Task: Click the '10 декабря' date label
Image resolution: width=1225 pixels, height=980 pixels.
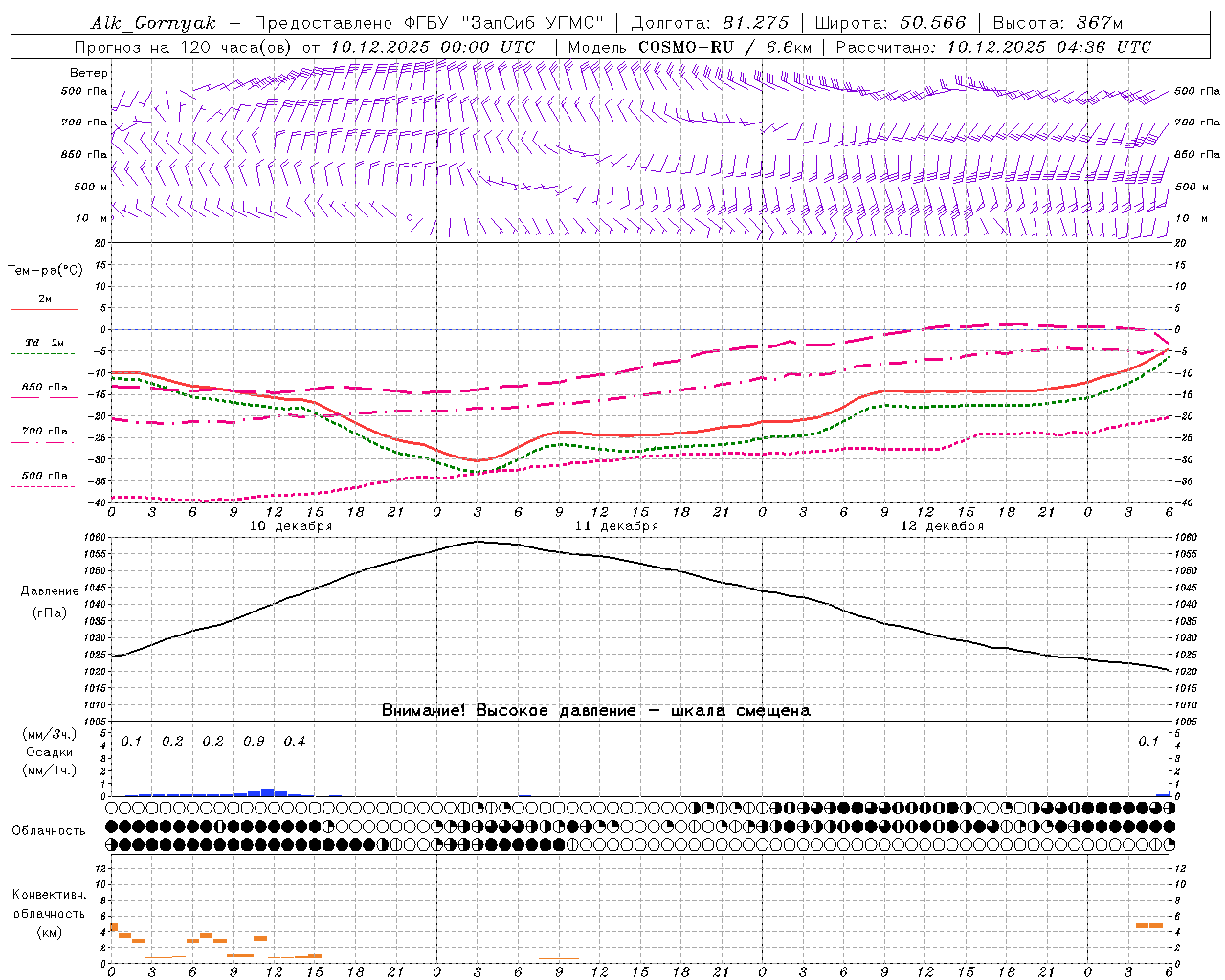Action: pos(291,526)
